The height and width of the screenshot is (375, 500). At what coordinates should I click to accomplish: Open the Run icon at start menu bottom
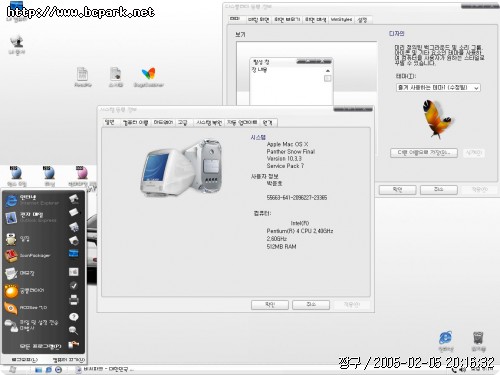point(73,345)
